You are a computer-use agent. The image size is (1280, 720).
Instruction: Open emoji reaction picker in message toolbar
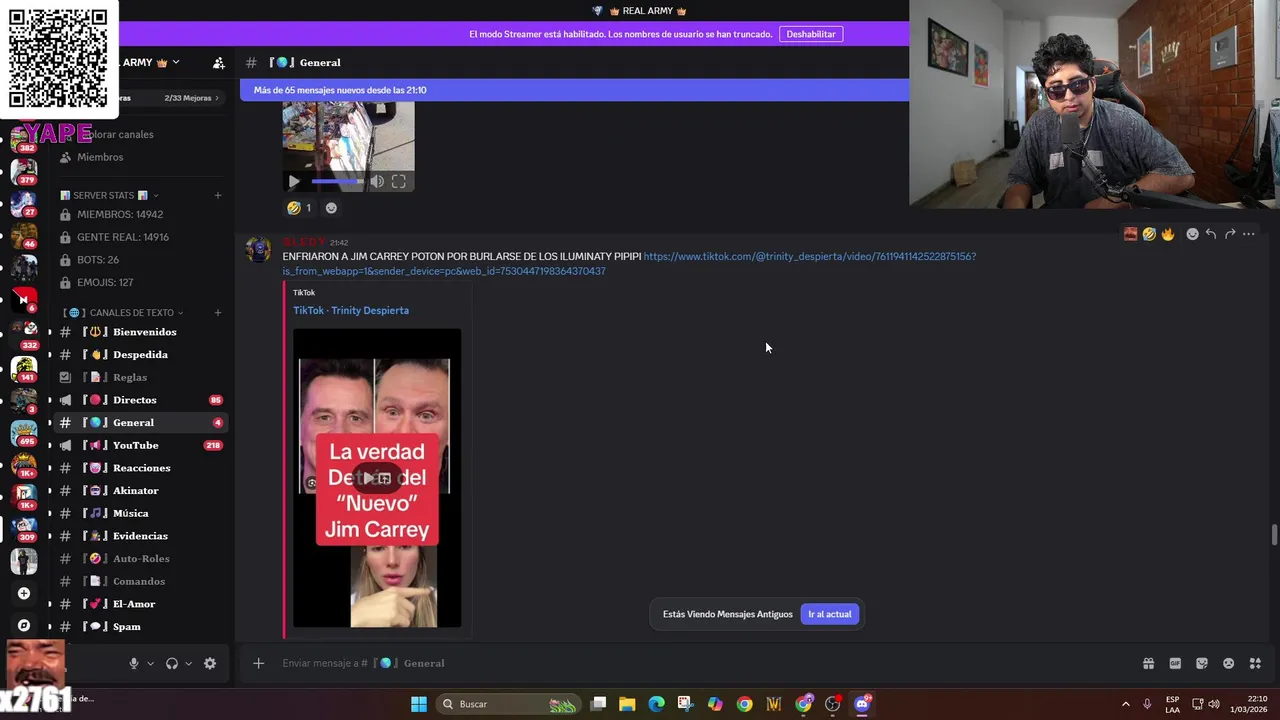pos(1192,234)
